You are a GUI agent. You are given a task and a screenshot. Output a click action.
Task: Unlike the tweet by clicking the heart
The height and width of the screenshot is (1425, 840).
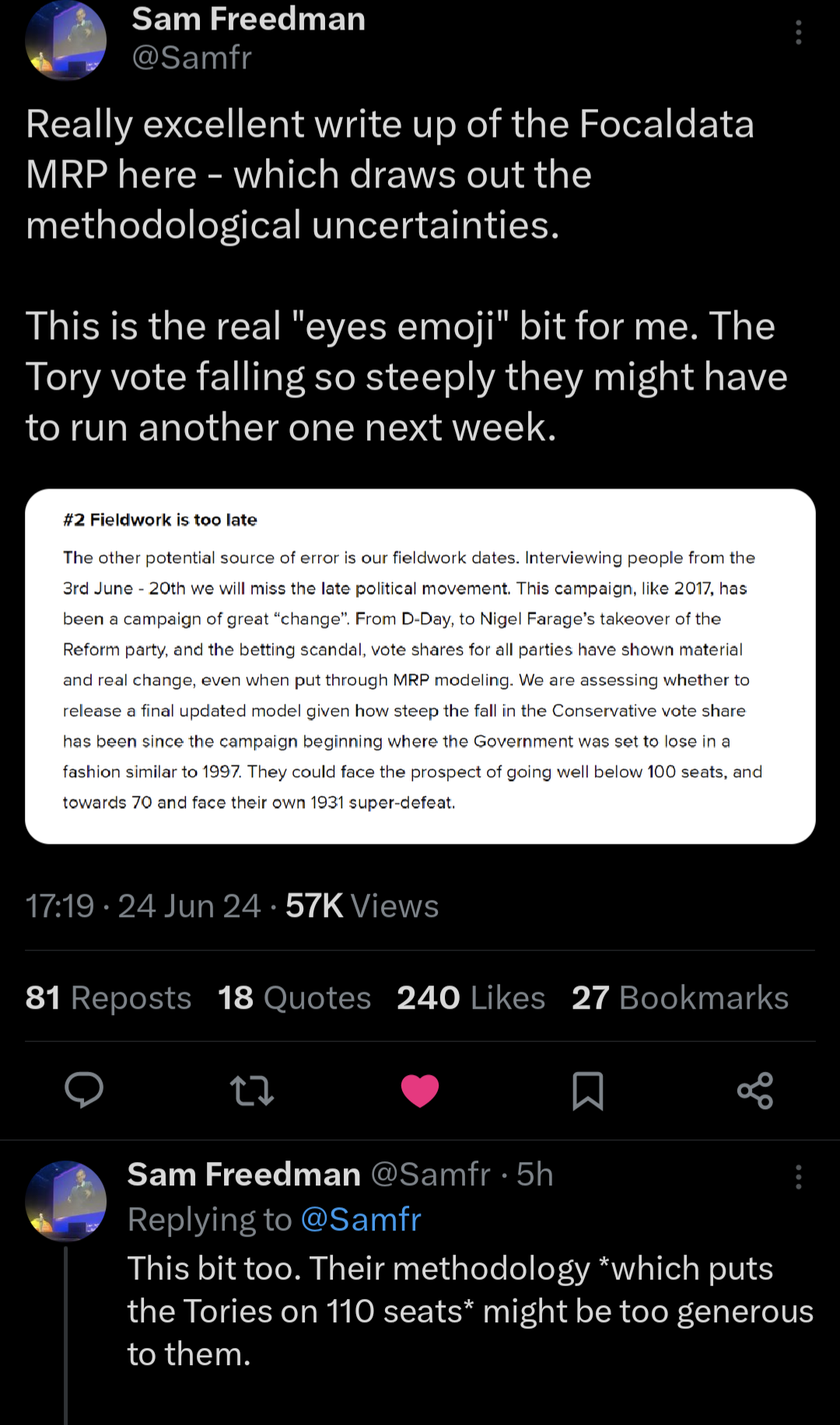click(420, 1091)
